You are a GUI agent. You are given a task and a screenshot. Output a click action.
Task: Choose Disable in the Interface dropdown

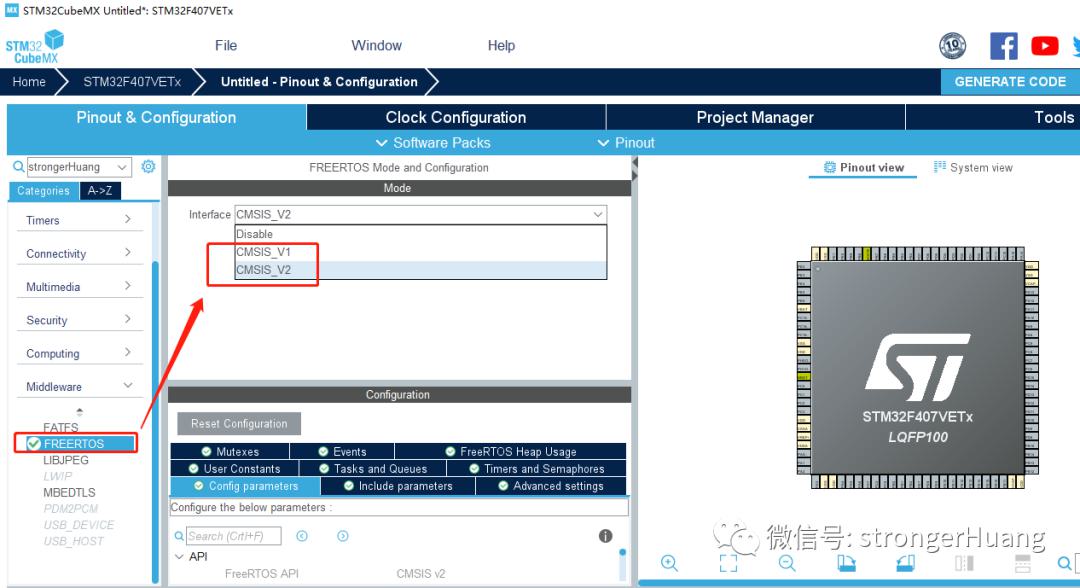[420, 234]
